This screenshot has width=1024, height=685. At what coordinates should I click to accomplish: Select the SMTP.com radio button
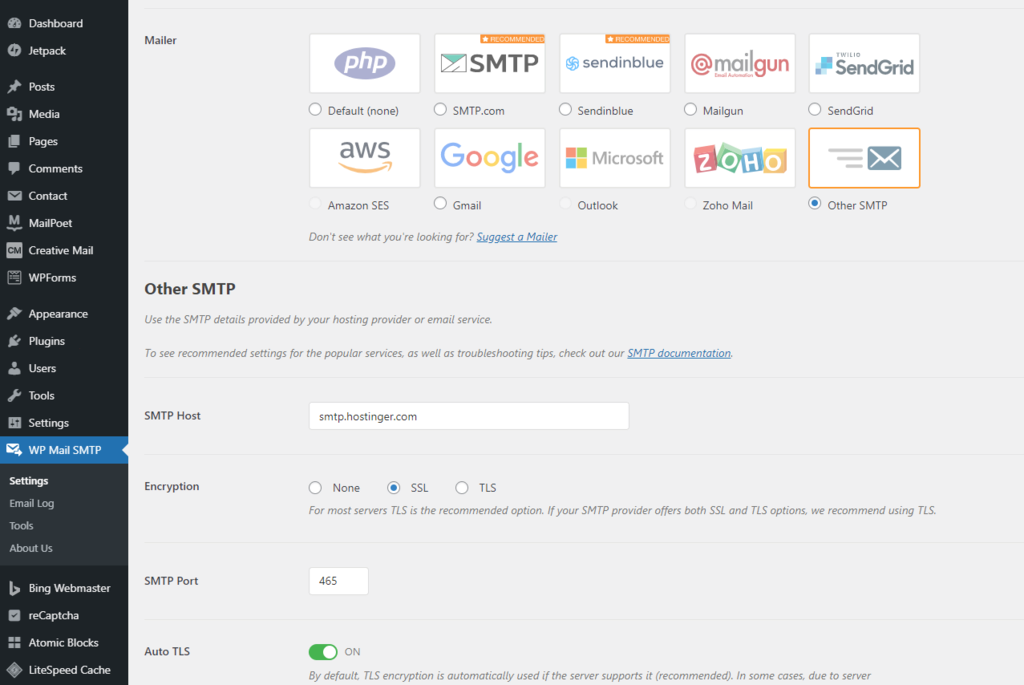click(440, 110)
